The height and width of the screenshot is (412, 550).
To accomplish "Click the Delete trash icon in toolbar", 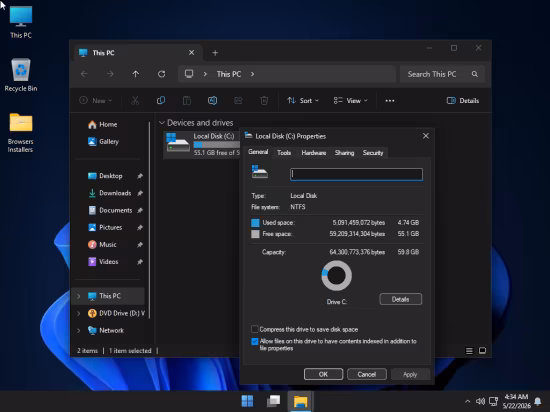I will tap(264, 101).
